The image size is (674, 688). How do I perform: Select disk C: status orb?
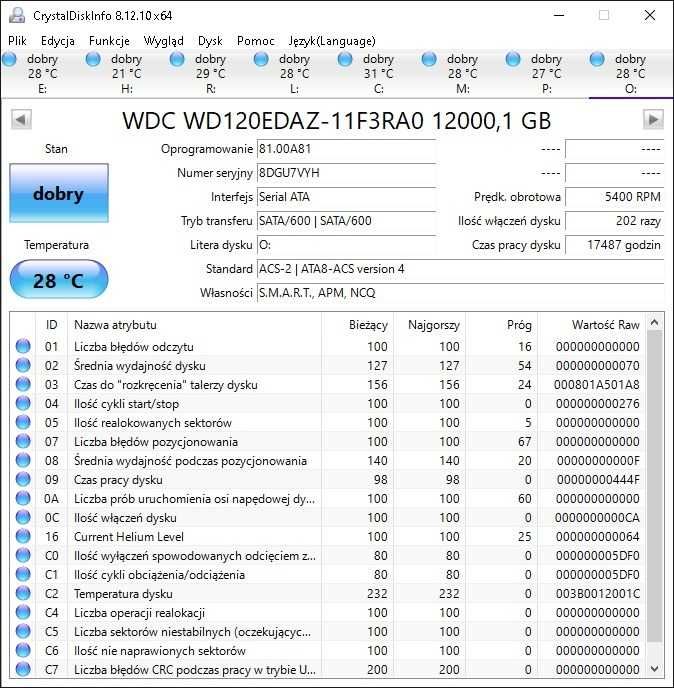(x=345, y=59)
